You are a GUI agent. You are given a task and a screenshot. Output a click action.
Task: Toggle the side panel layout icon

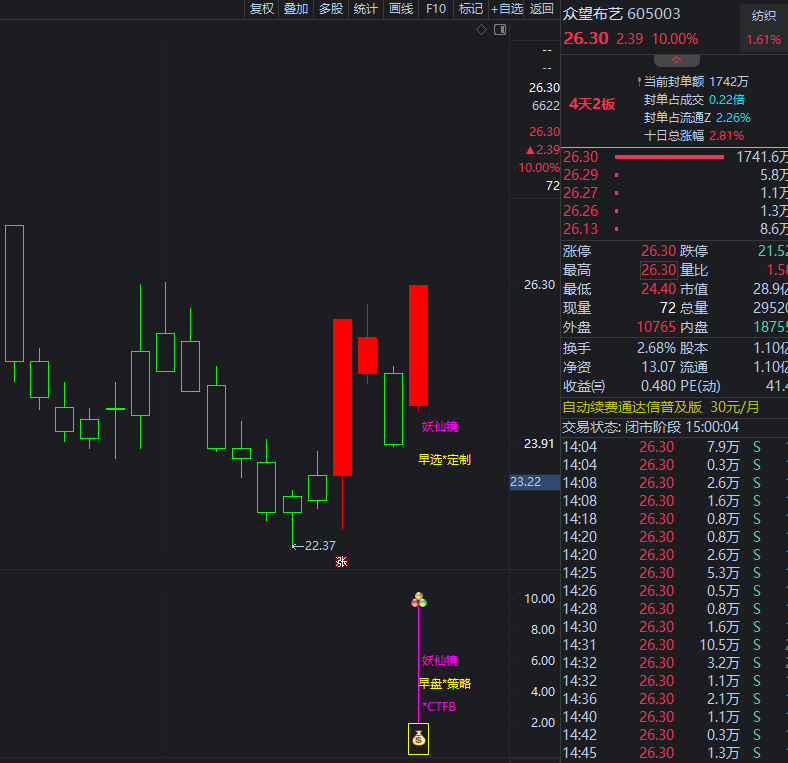500,30
